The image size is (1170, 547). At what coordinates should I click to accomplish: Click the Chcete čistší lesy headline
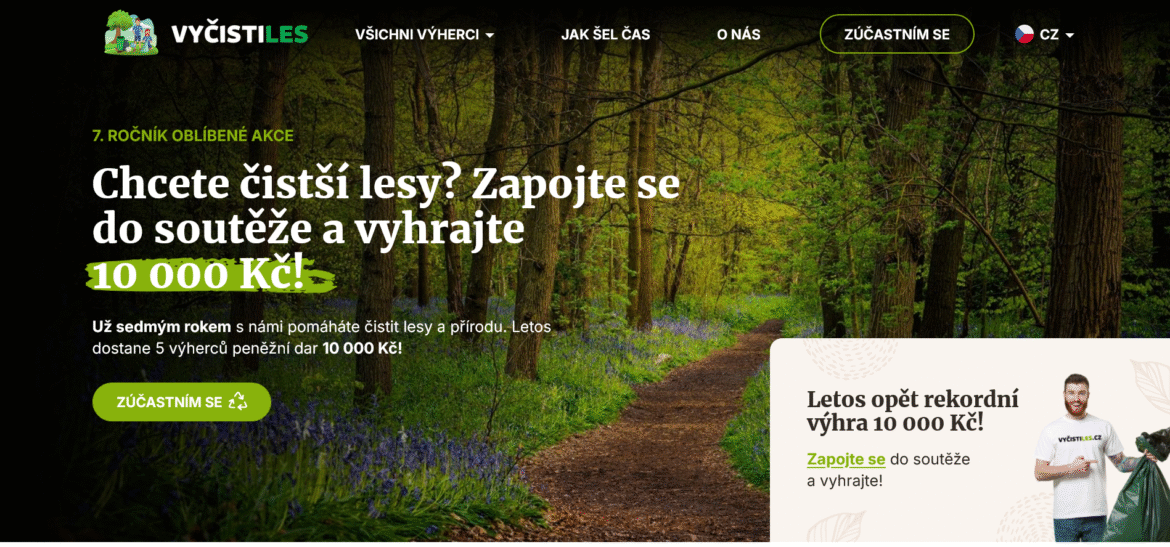[x=386, y=230]
